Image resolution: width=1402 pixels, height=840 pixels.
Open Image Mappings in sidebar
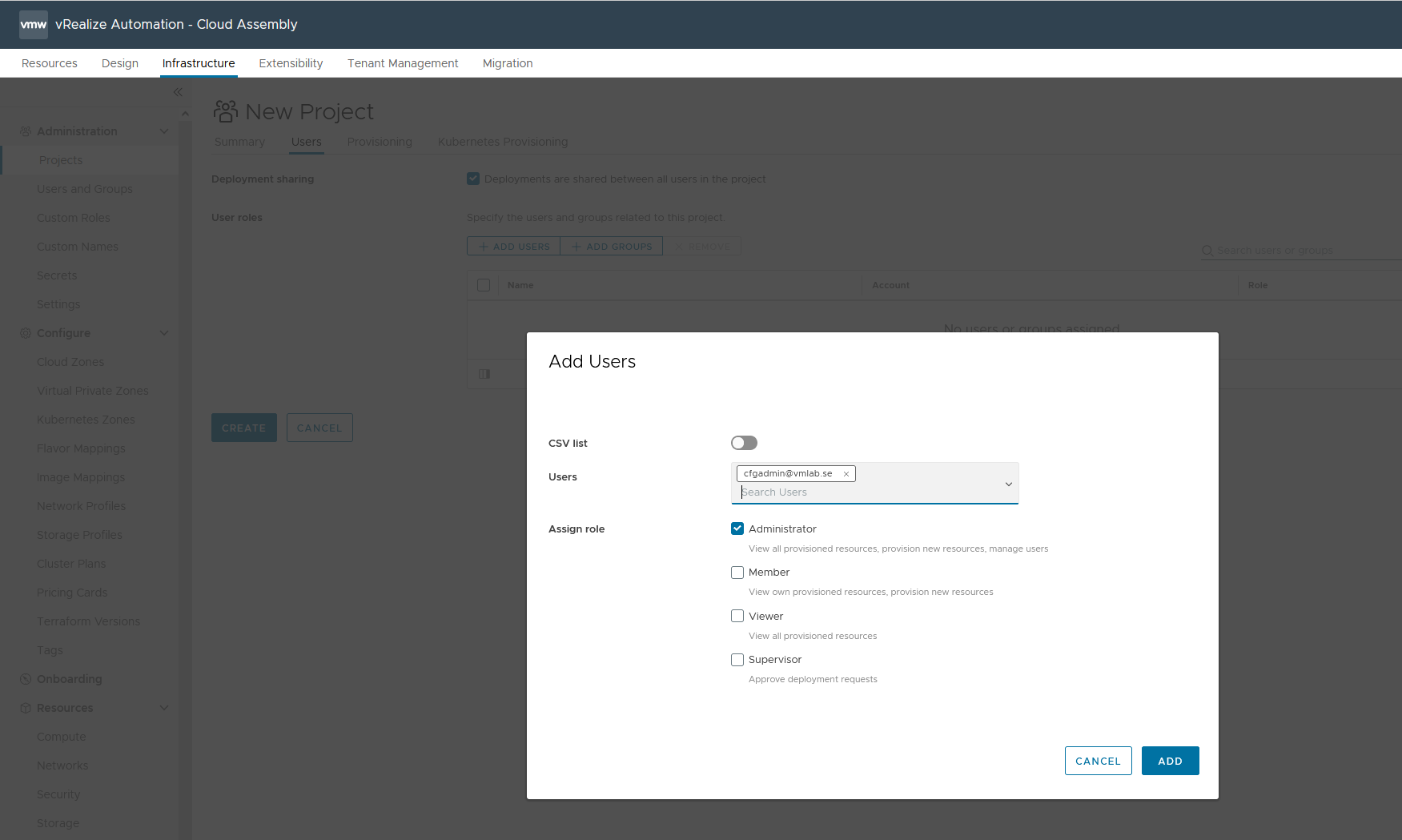tap(81, 477)
